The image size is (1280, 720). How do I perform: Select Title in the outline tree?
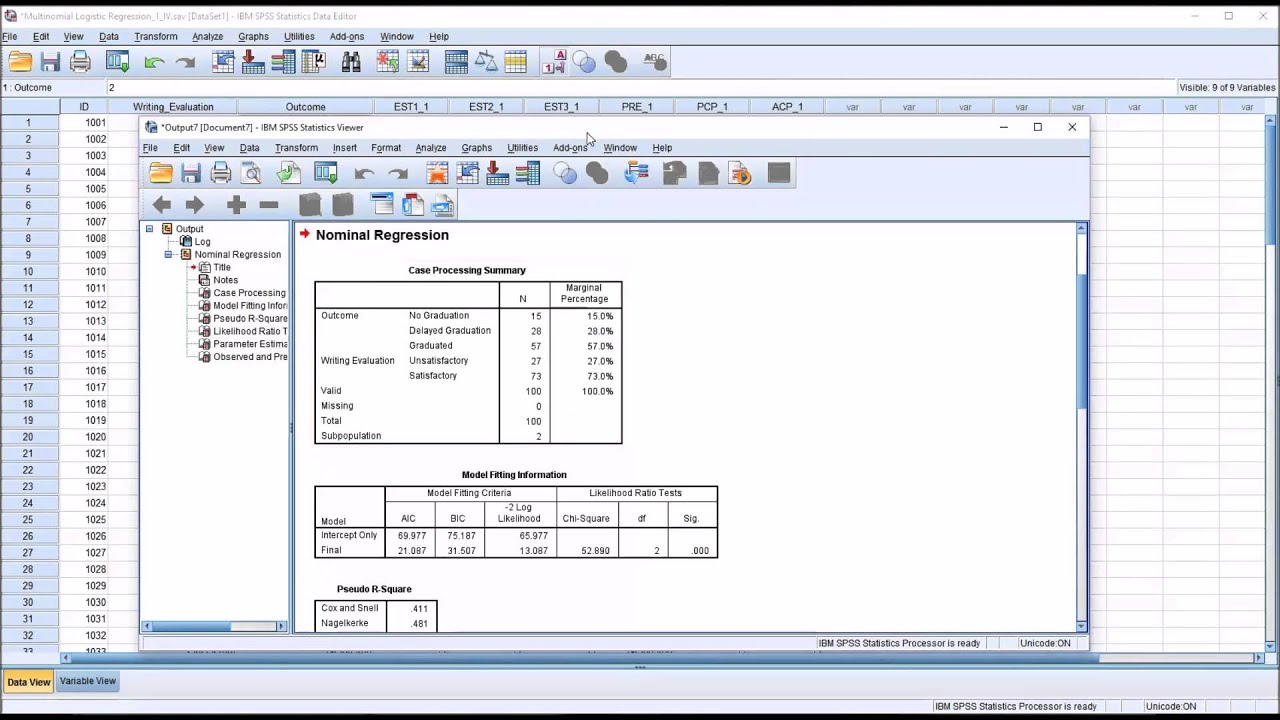coord(222,268)
